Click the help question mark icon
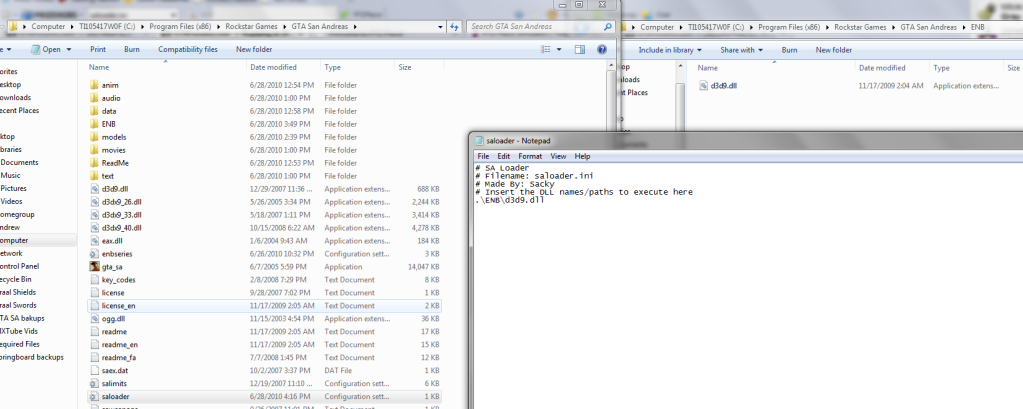 (602, 49)
